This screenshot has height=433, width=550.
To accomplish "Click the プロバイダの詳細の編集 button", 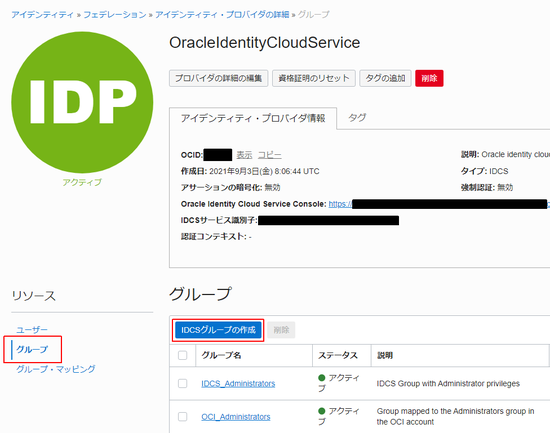I will [x=219, y=78].
